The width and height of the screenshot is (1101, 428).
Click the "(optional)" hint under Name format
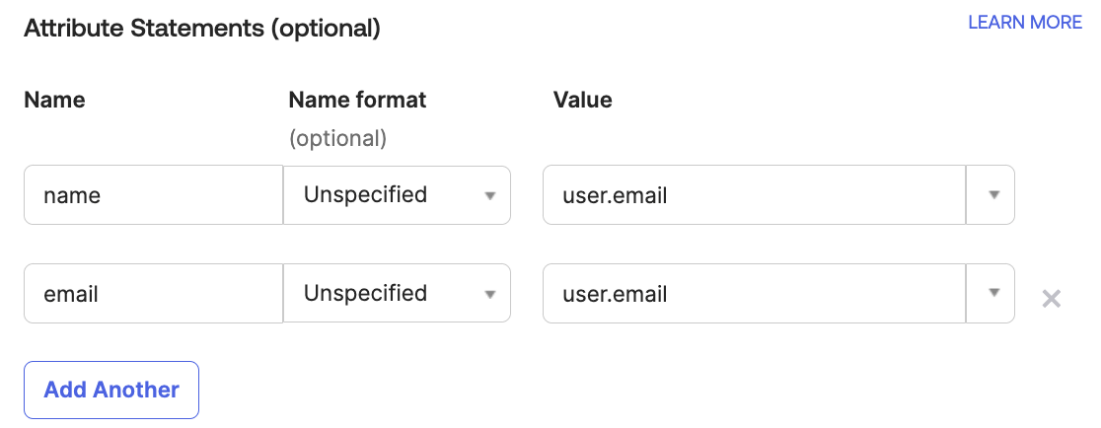click(337, 138)
